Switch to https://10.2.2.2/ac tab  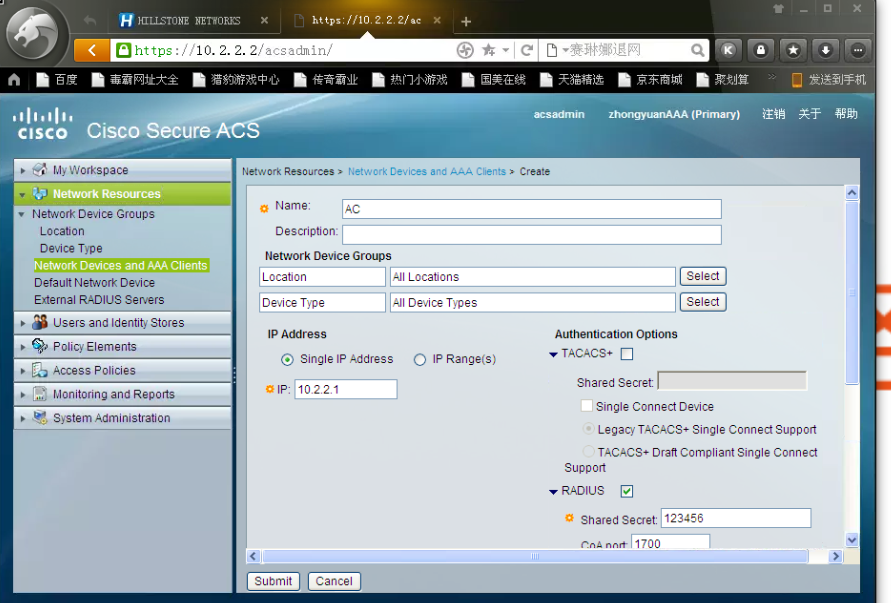[367, 21]
